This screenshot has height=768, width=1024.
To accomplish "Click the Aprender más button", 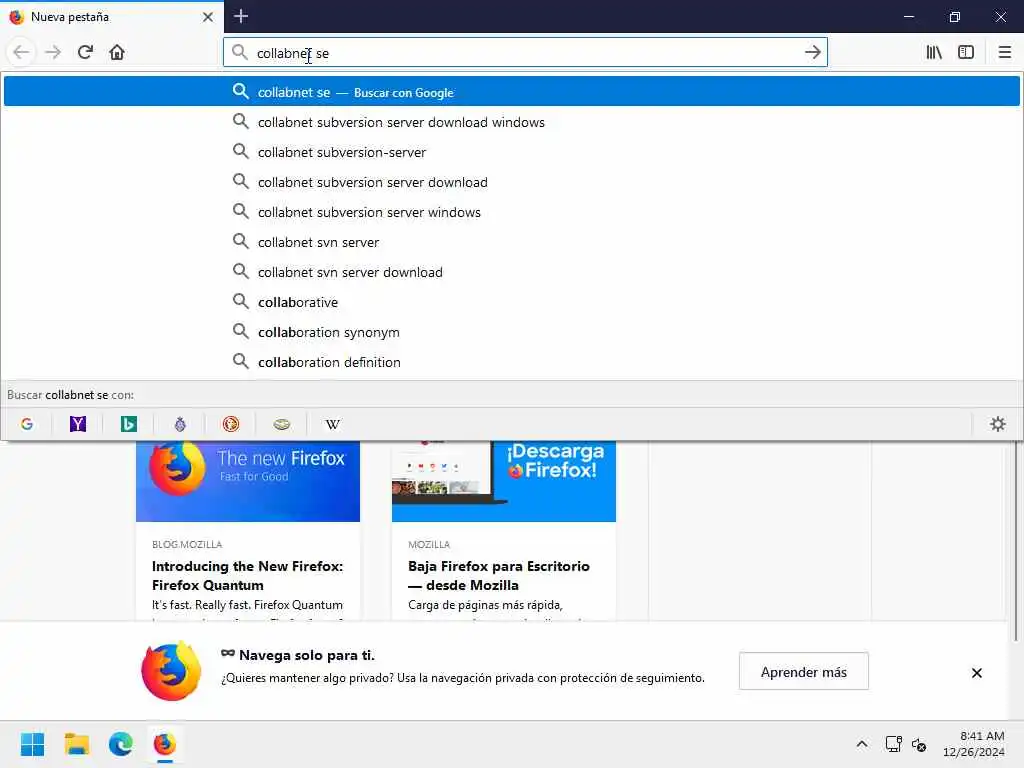I will point(803,671).
